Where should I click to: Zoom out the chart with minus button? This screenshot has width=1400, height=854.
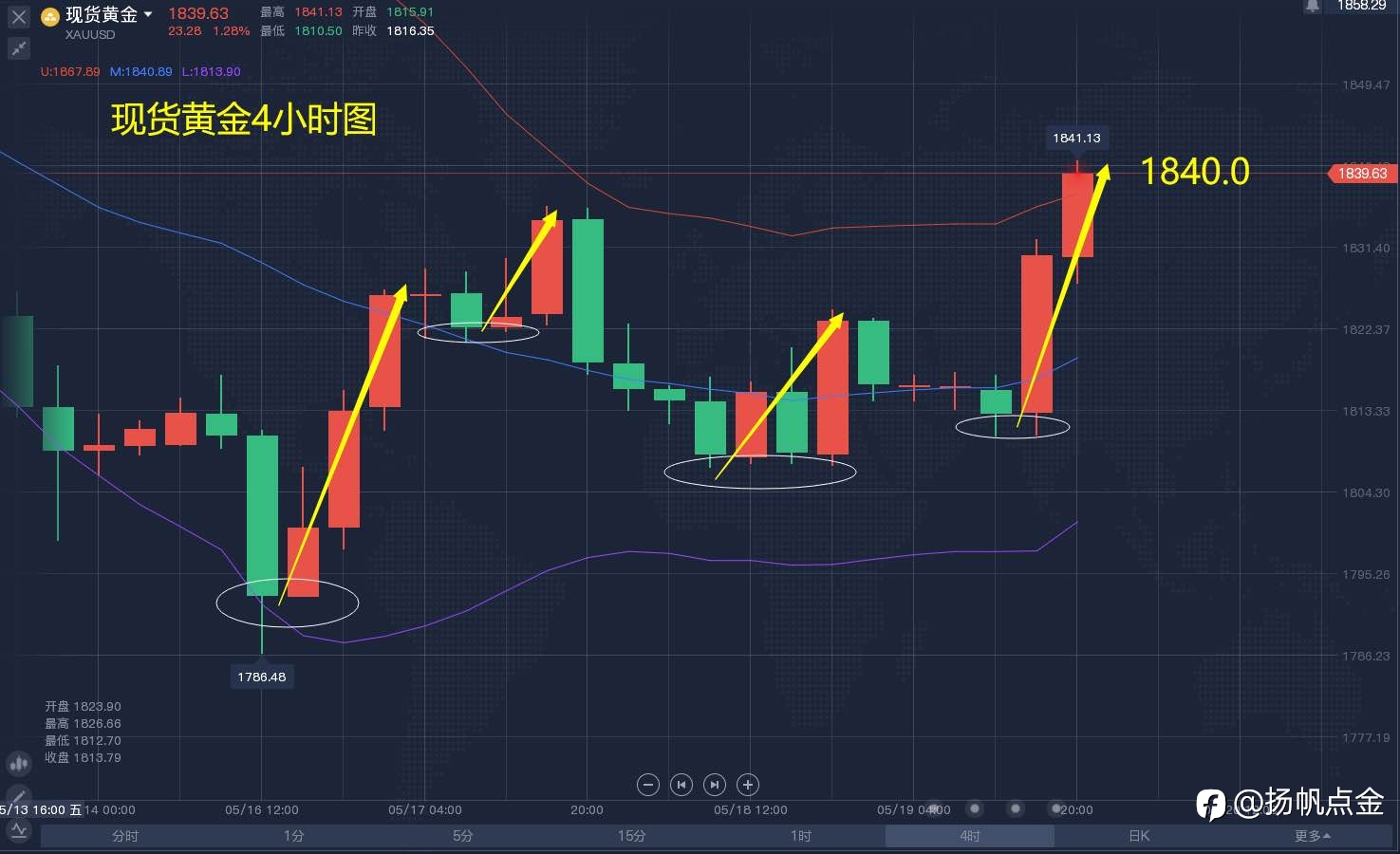click(648, 785)
